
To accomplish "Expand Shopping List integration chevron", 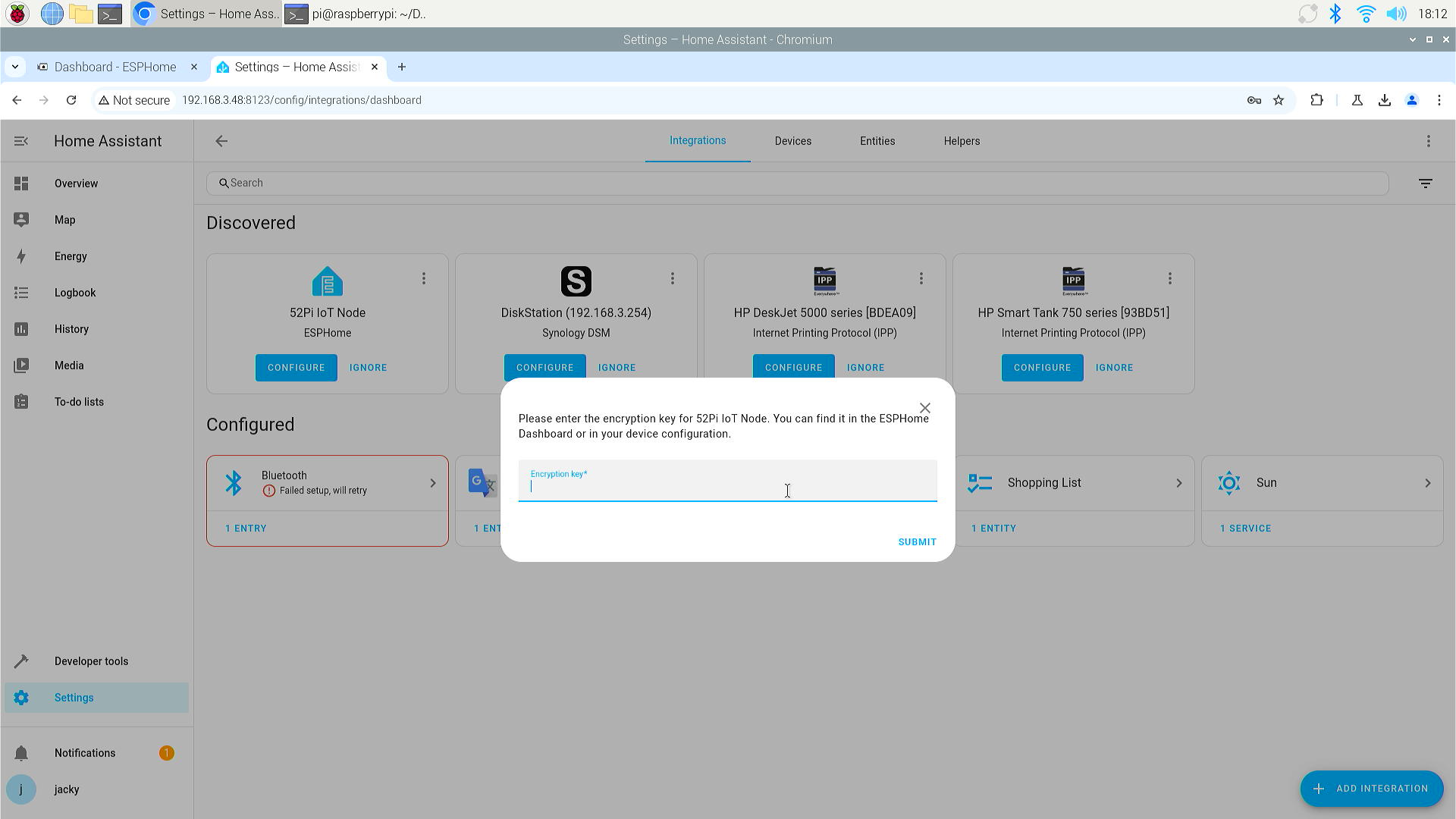I will [x=1178, y=483].
